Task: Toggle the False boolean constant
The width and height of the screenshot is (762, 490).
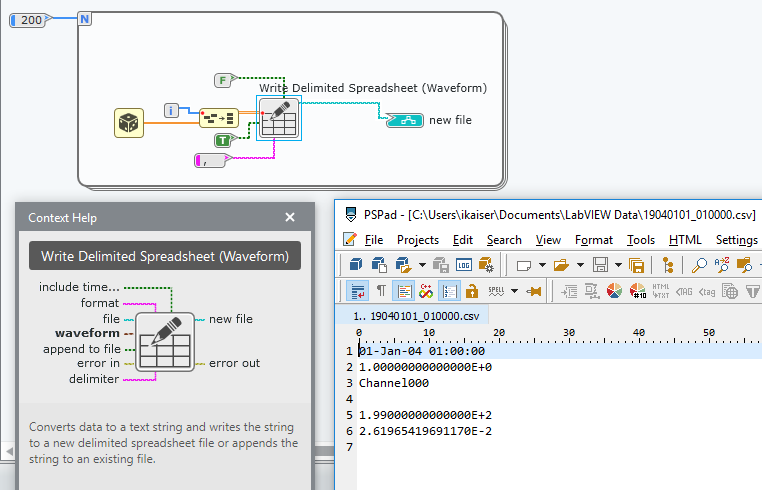Action: 224,80
